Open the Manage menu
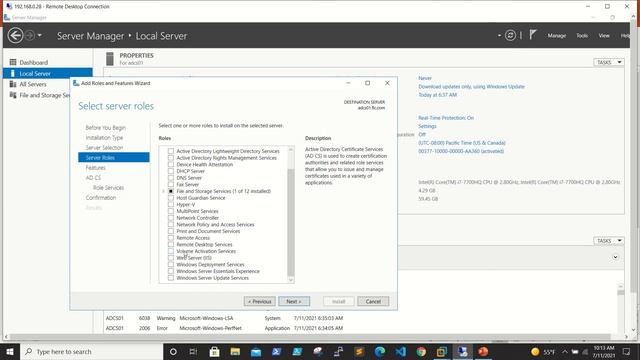Screen dimensions: 640x360 (x=557, y=36)
